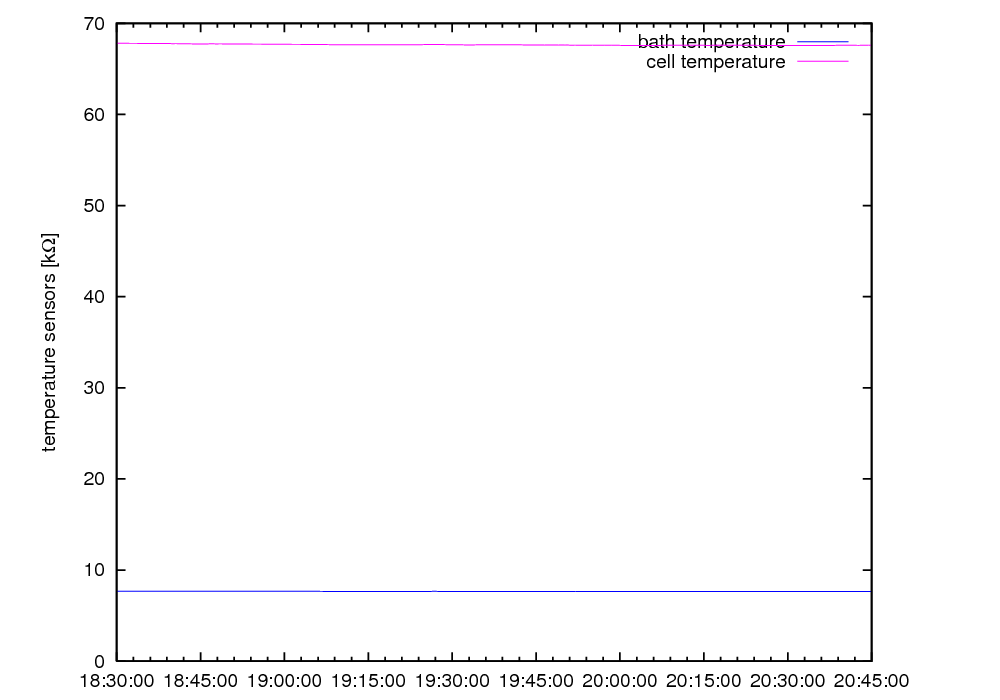Select the 20:45:00 x-axis tick label
Viewport: 1000px width, 700px height.
(x=871, y=681)
